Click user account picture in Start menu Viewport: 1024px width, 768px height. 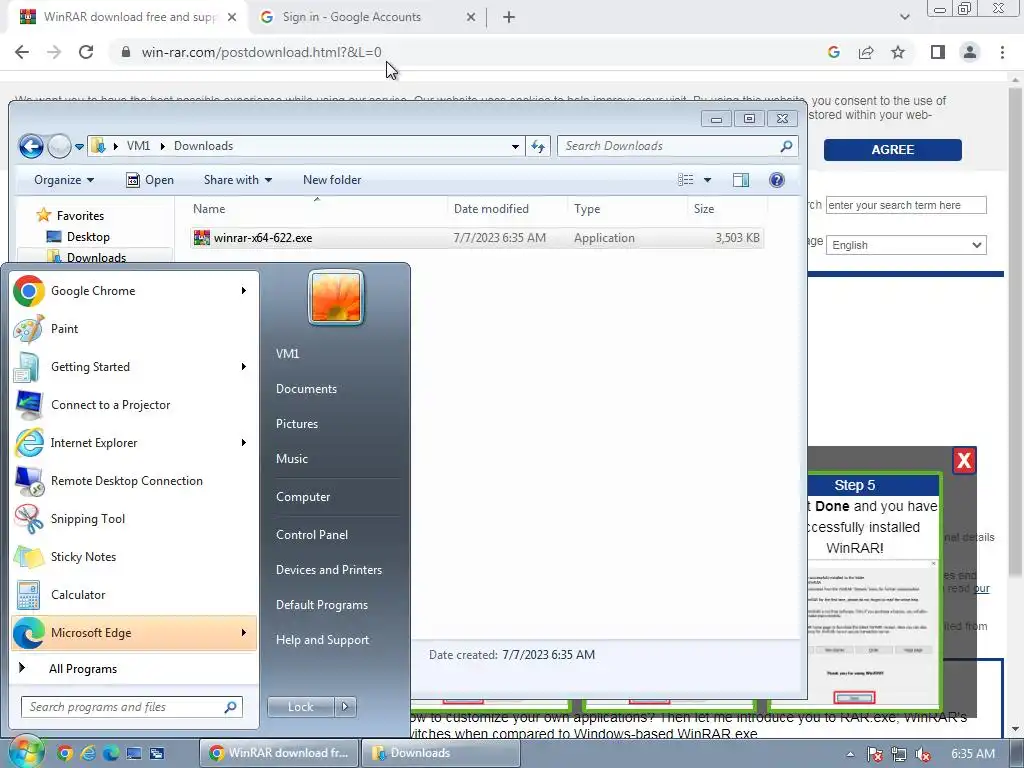(336, 298)
